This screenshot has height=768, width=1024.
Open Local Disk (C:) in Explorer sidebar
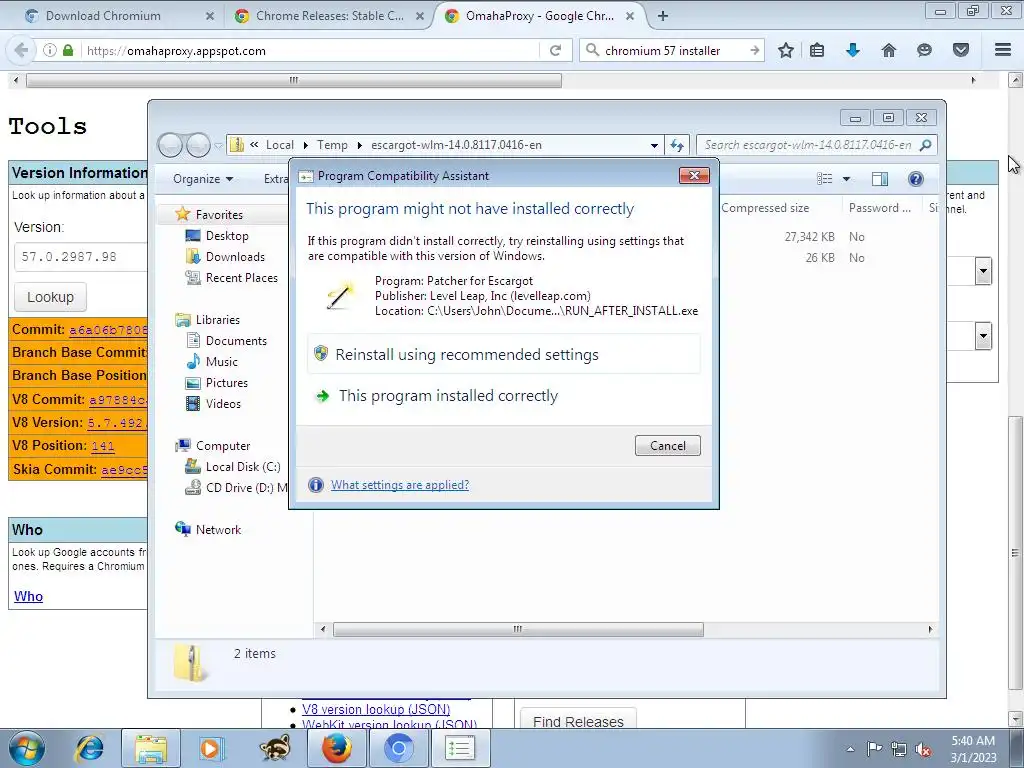(x=242, y=466)
